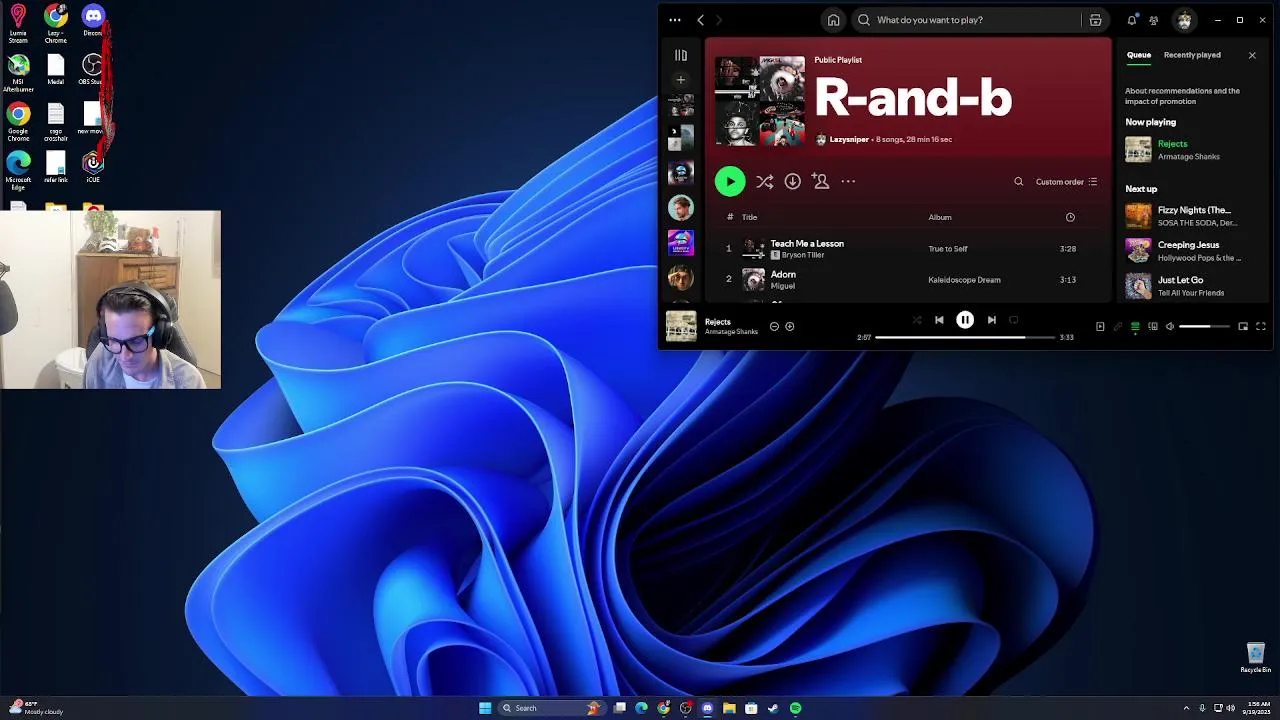Switch to the Recently played tab
The width and height of the screenshot is (1280, 720).
[1192, 55]
